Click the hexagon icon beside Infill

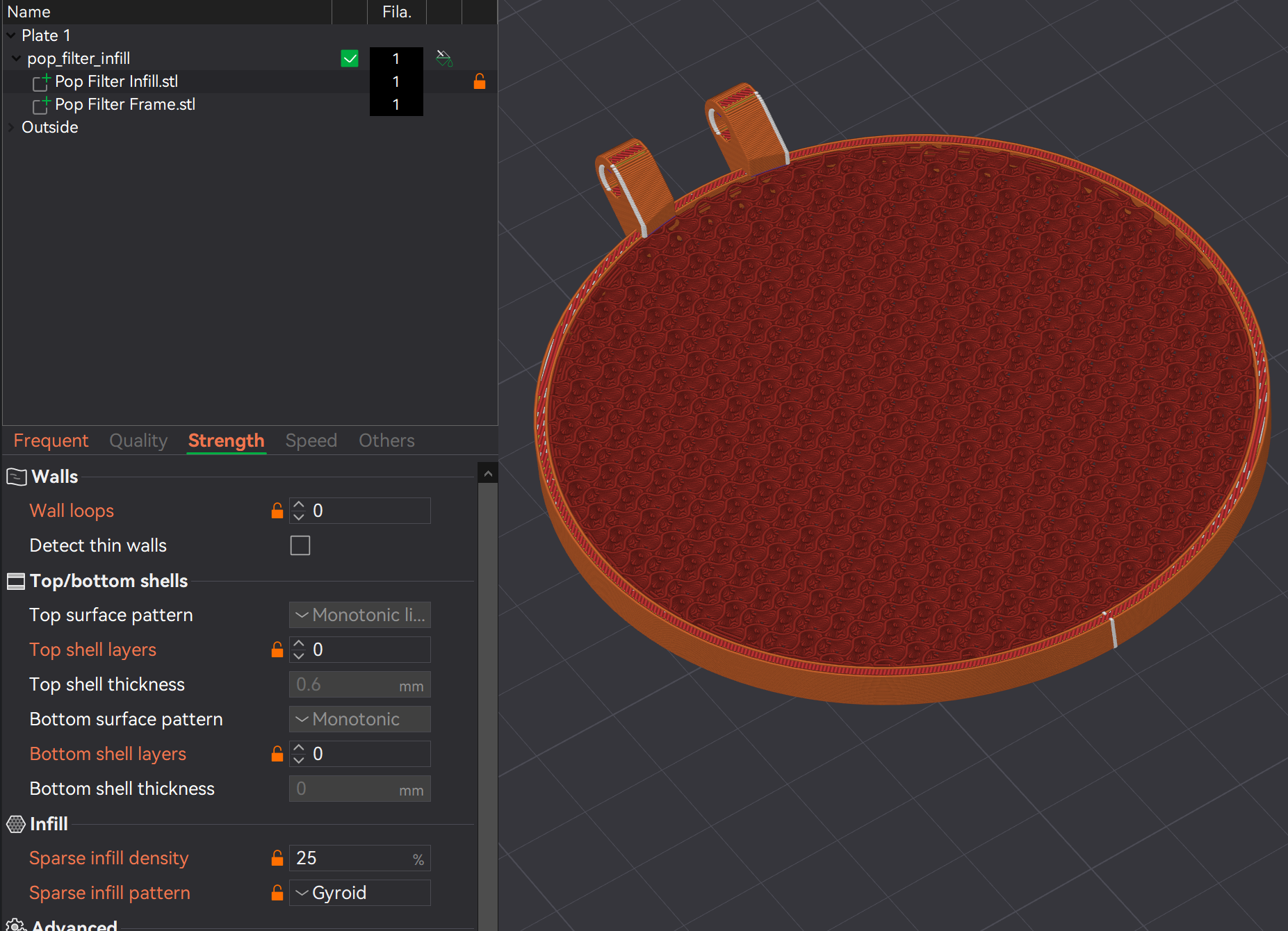tap(15, 824)
